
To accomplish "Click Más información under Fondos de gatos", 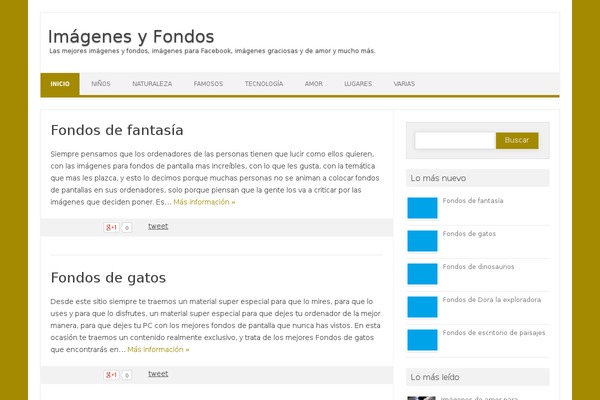I will tap(158, 349).
